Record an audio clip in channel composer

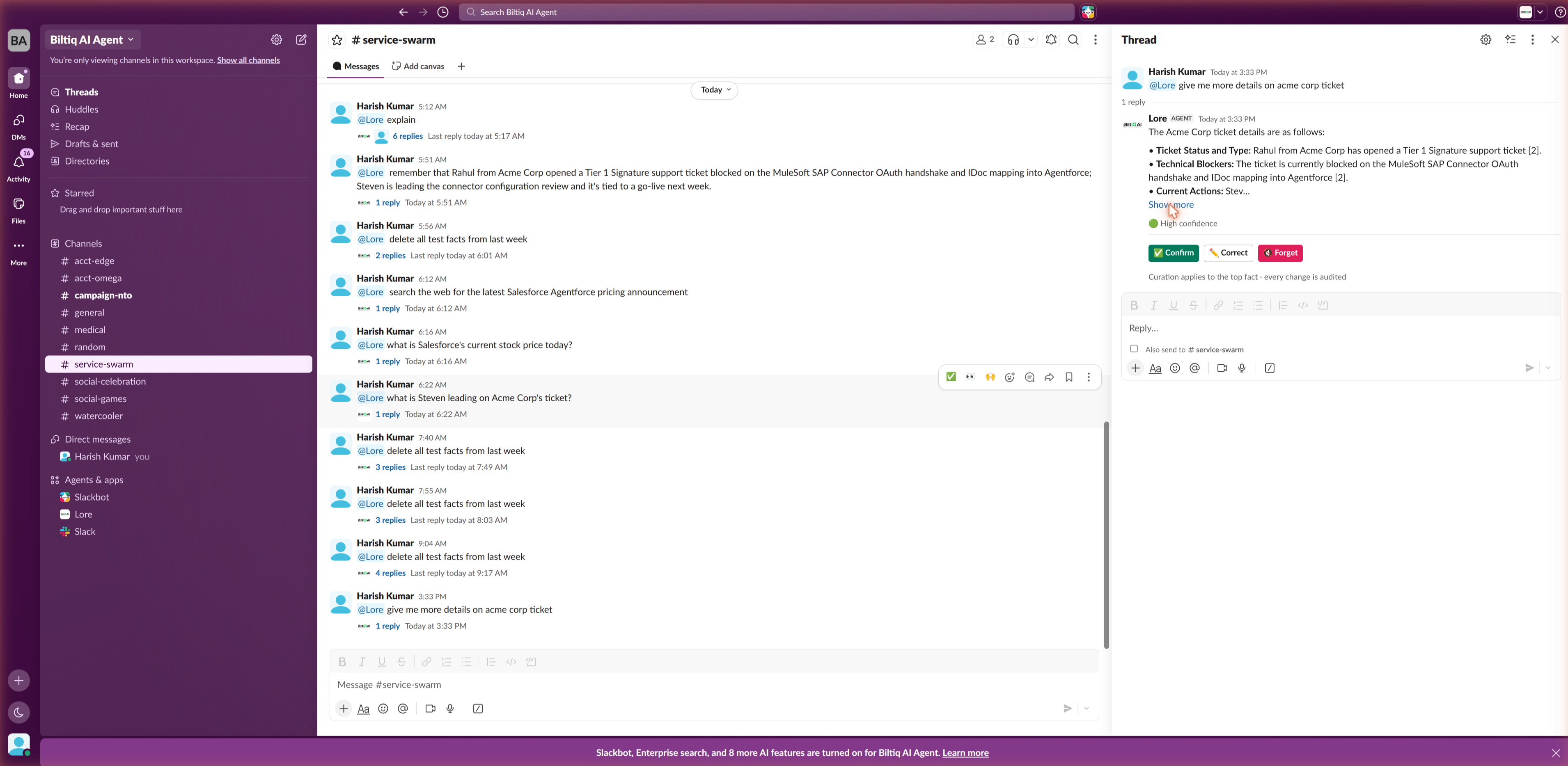[450, 708]
